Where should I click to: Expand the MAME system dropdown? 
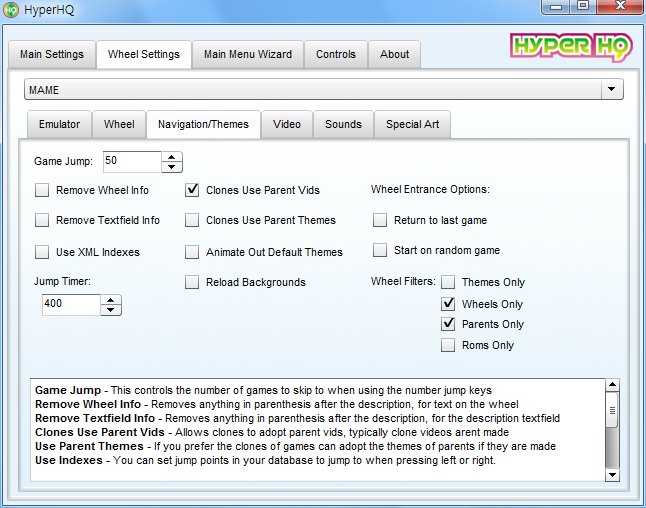(x=610, y=90)
